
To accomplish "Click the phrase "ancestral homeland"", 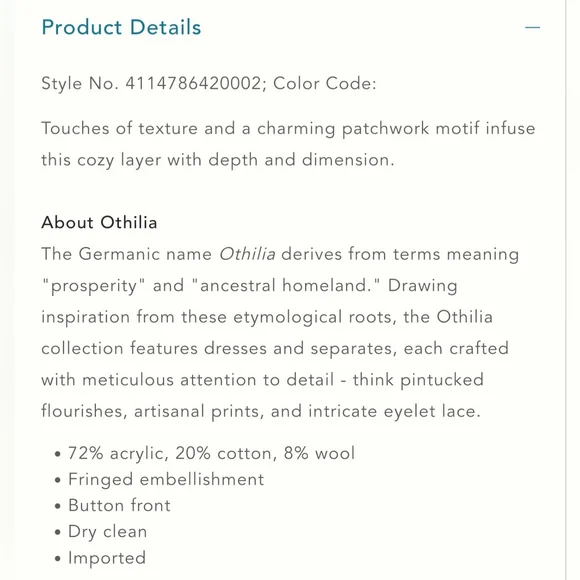I will tap(285, 286).
